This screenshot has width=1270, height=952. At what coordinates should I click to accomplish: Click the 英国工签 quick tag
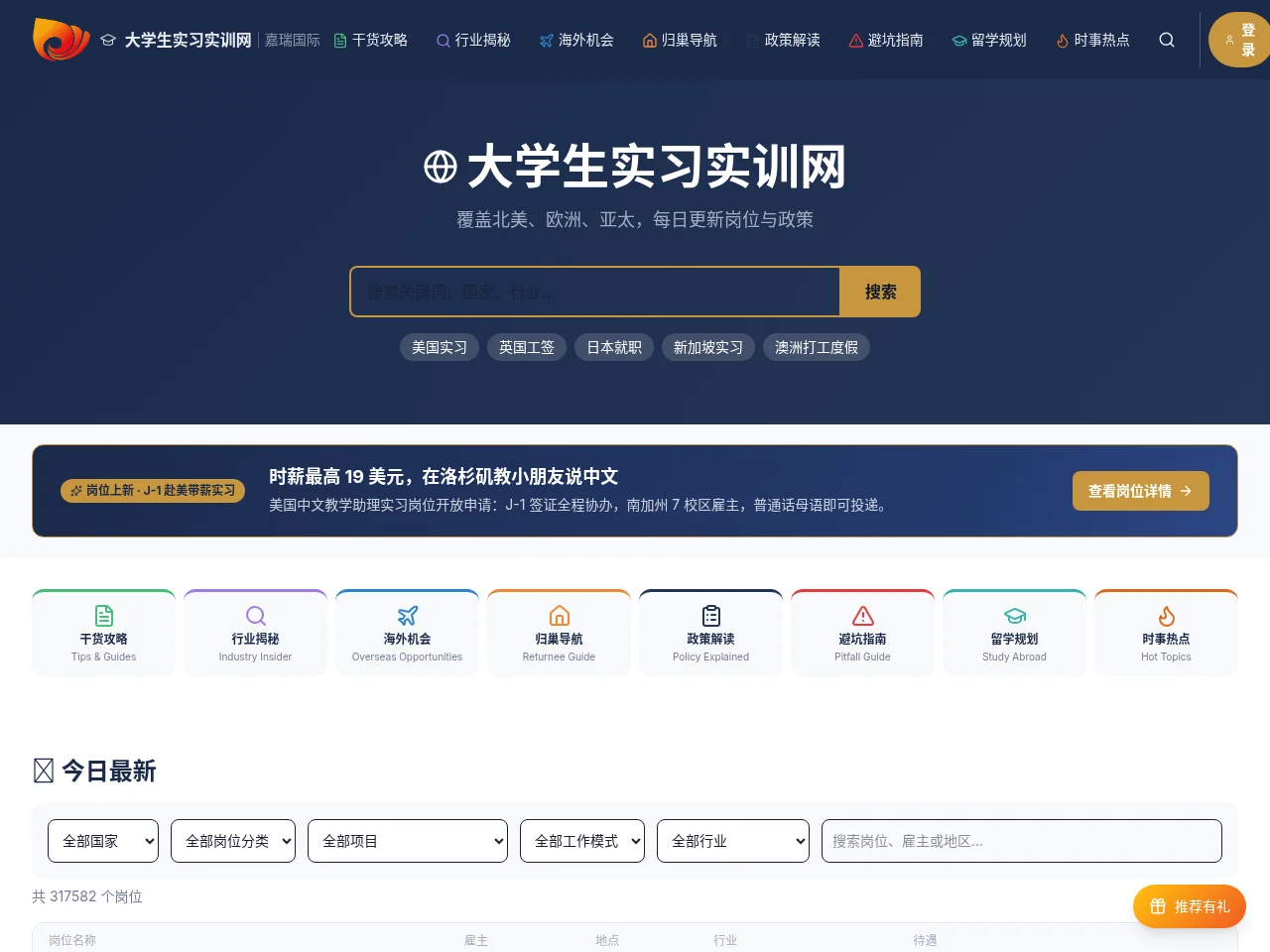click(527, 347)
